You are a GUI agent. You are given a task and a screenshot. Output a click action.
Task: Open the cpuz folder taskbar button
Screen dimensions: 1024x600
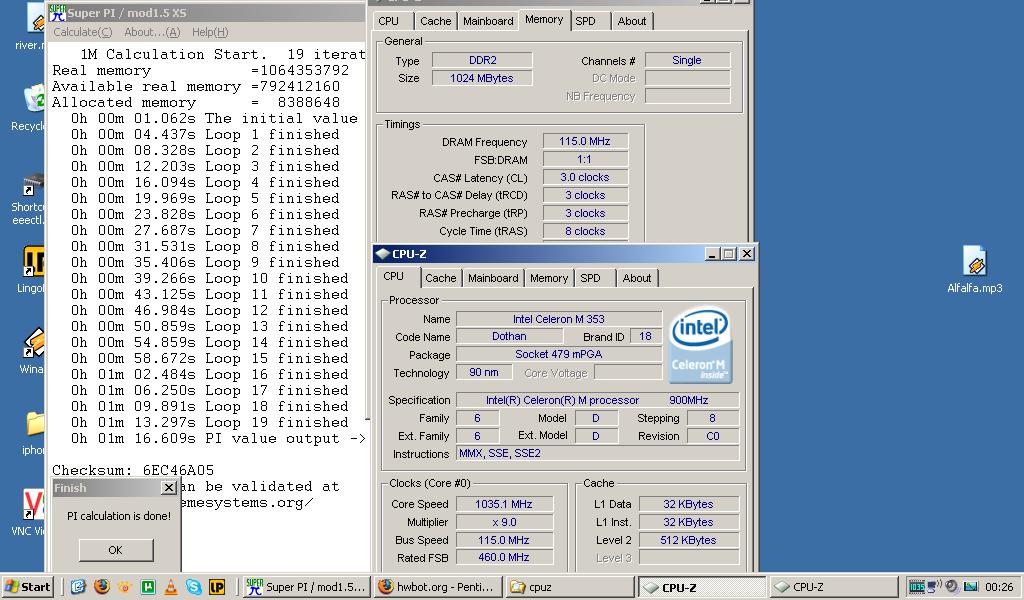[x=570, y=587]
